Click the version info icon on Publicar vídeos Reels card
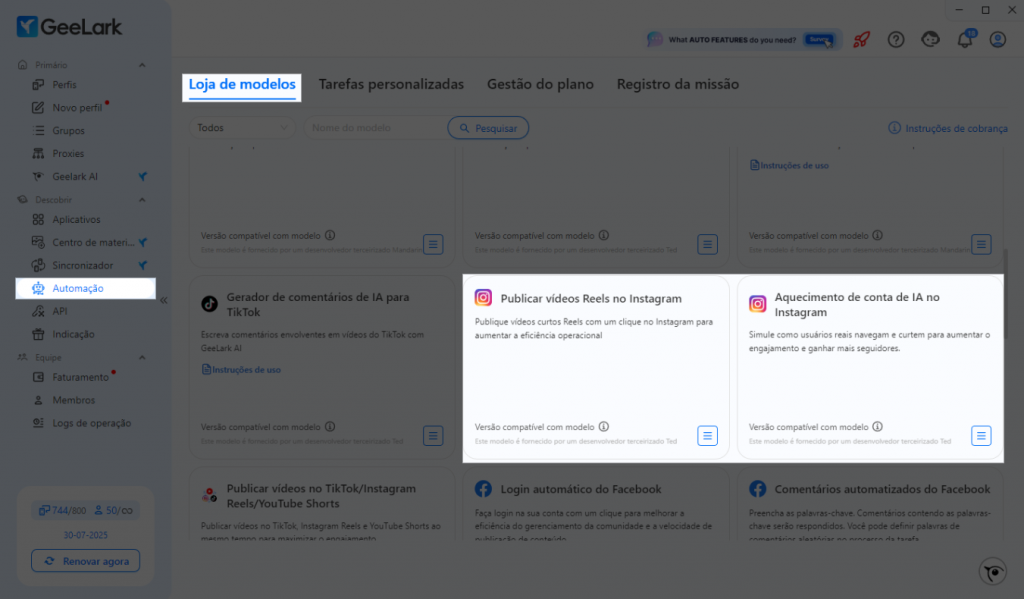The image size is (1024, 599). [x=604, y=427]
